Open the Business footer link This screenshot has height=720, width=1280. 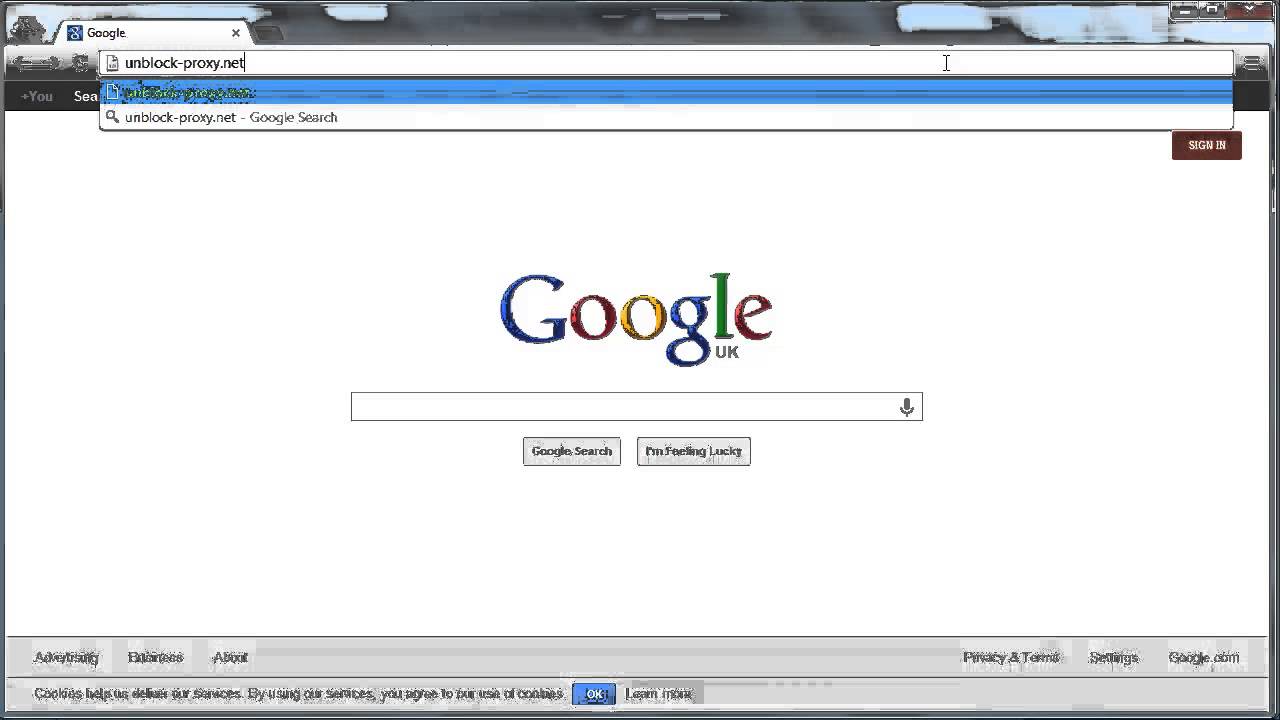tap(156, 657)
